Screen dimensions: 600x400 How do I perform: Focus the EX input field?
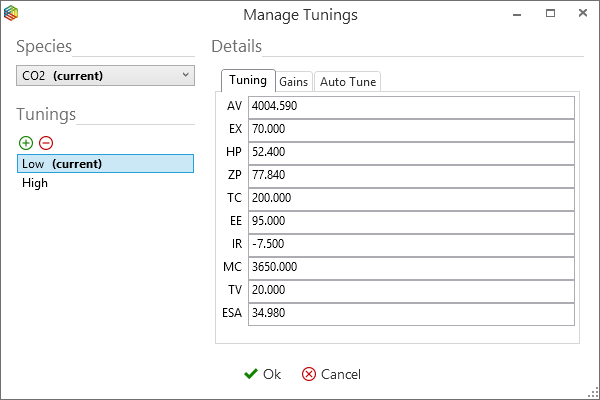click(x=410, y=129)
